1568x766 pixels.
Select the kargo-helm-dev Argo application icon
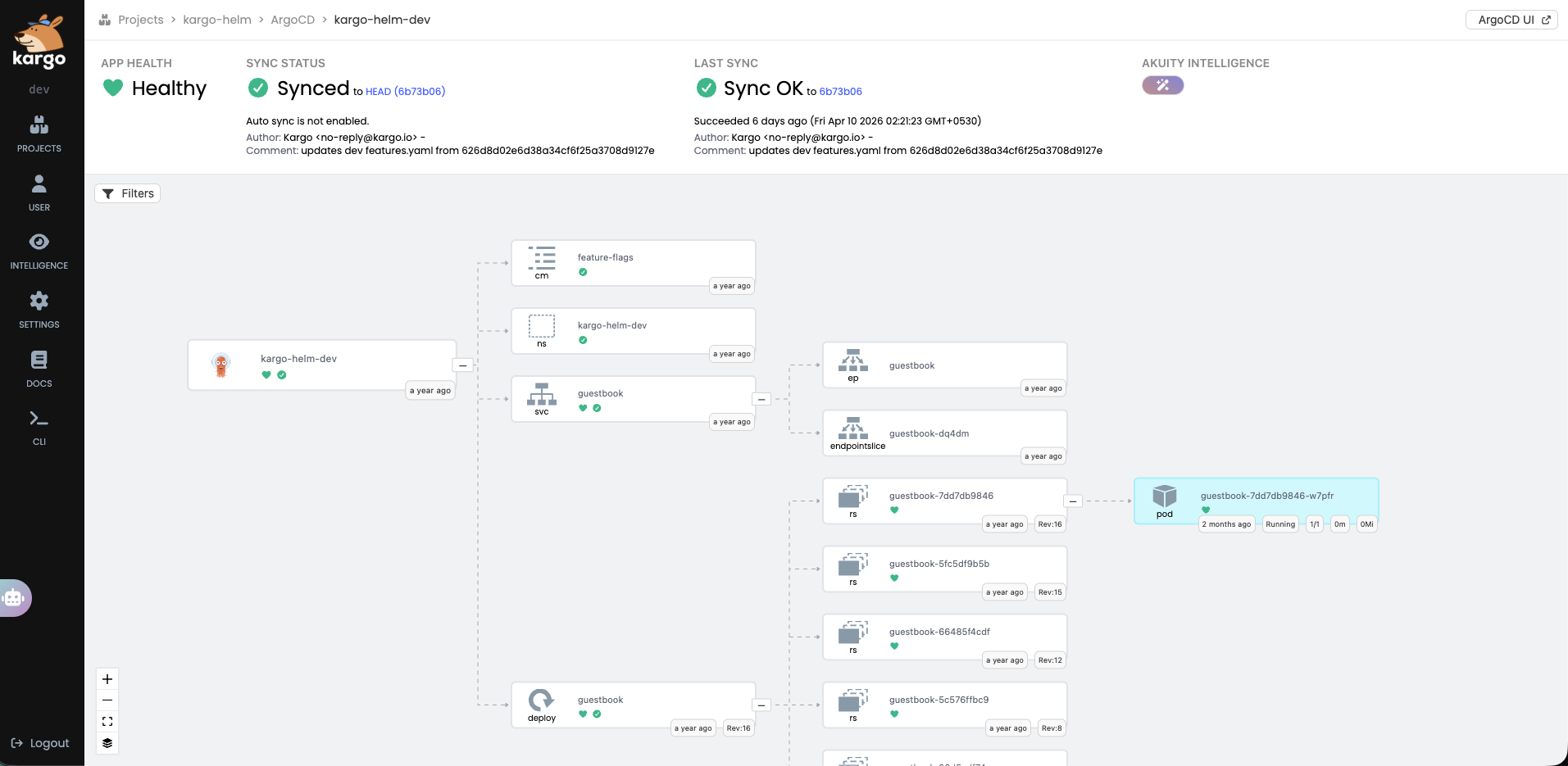tap(220, 365)
